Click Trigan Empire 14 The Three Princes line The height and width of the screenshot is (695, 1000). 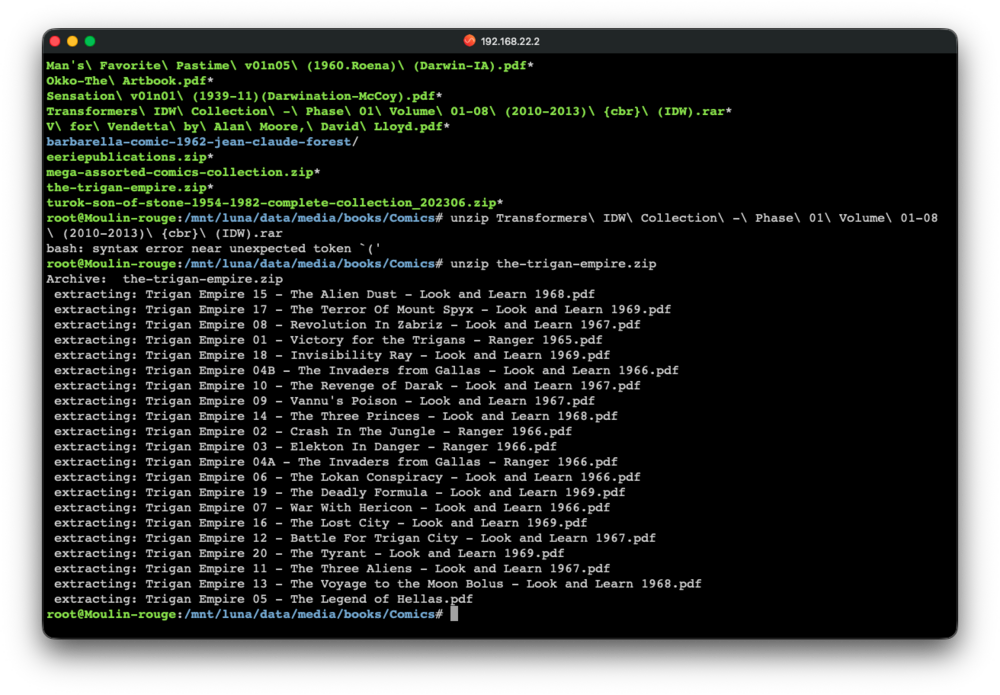335,416
